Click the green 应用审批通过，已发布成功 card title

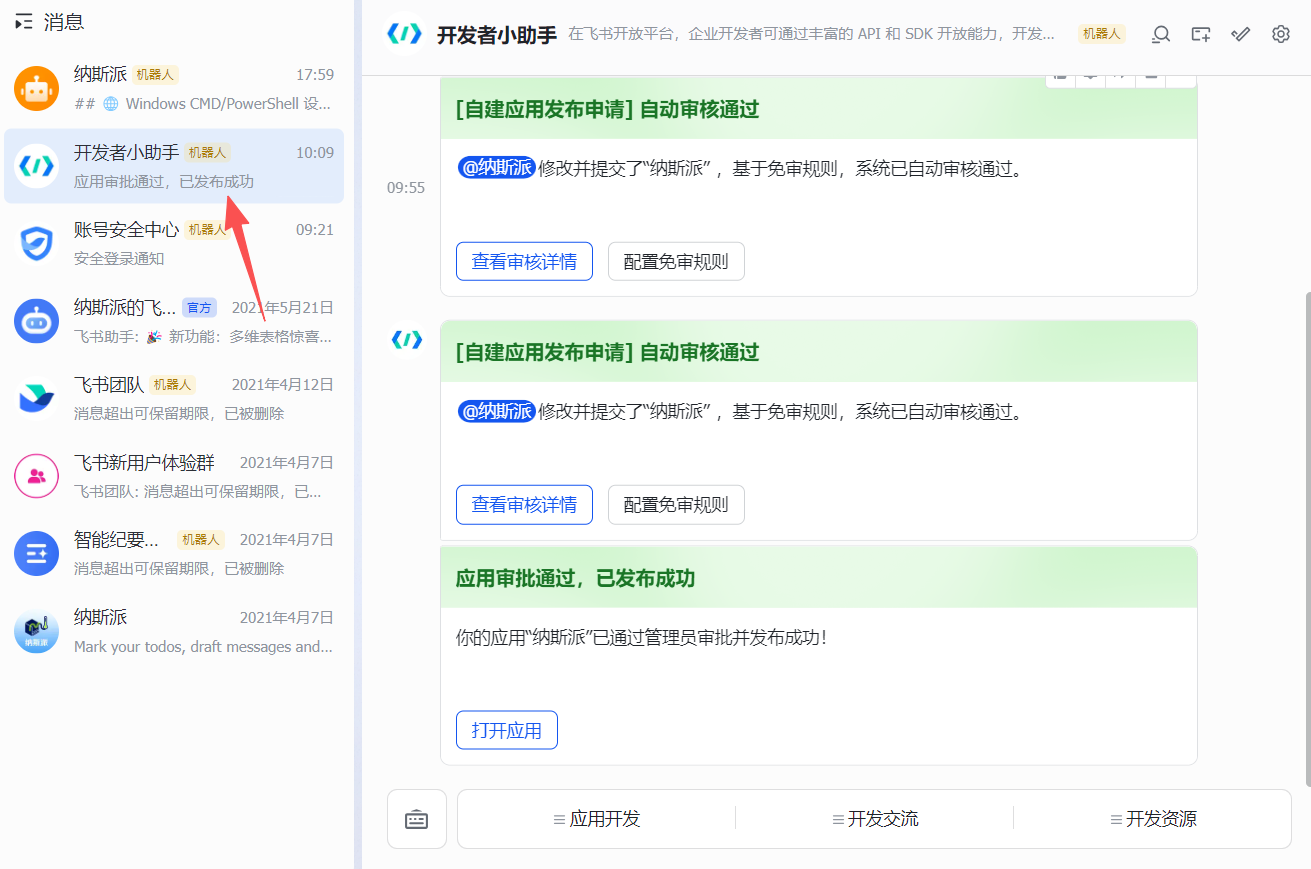(x=575, y=578)
